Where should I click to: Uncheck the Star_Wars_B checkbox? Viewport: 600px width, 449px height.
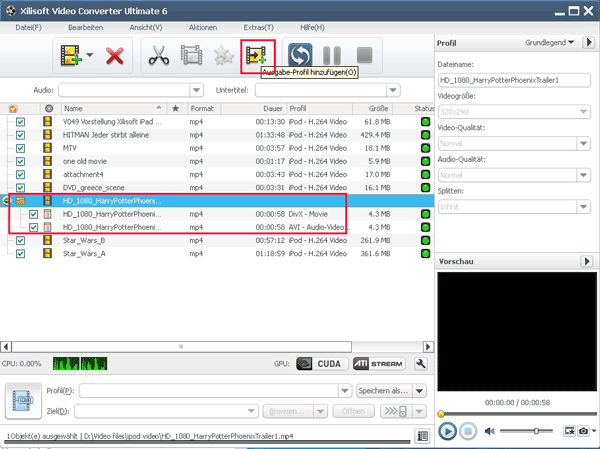(20, 240)
